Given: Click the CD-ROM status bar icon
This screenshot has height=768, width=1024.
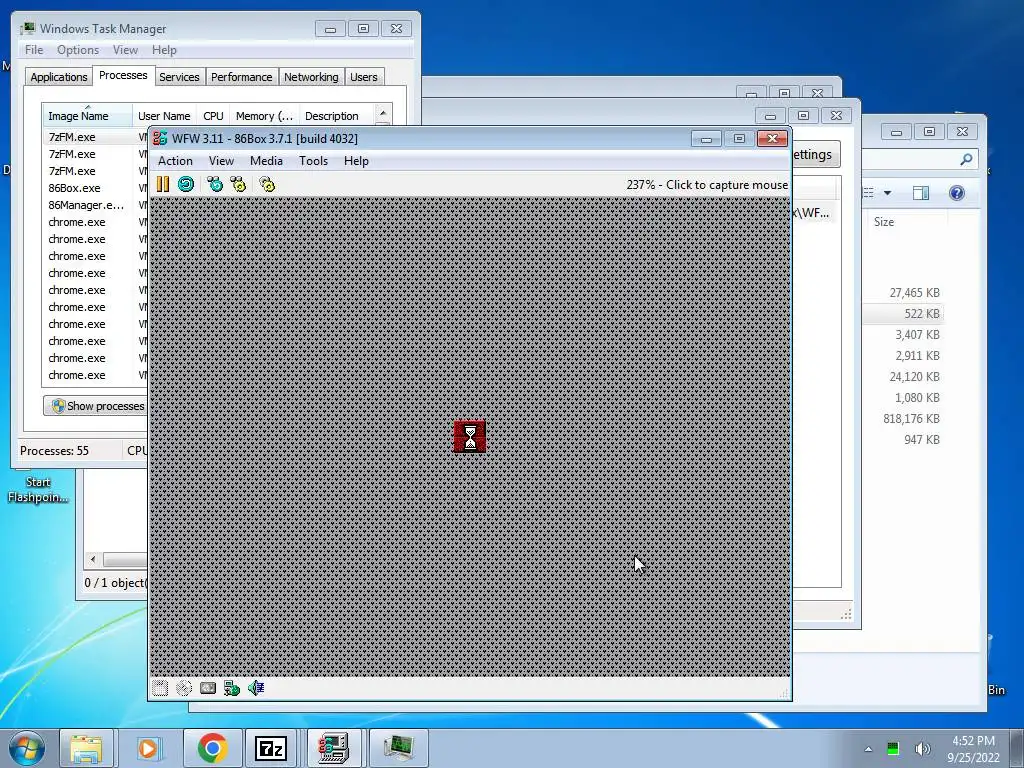Looking at the screenshot, I should (x=184, y=688).
